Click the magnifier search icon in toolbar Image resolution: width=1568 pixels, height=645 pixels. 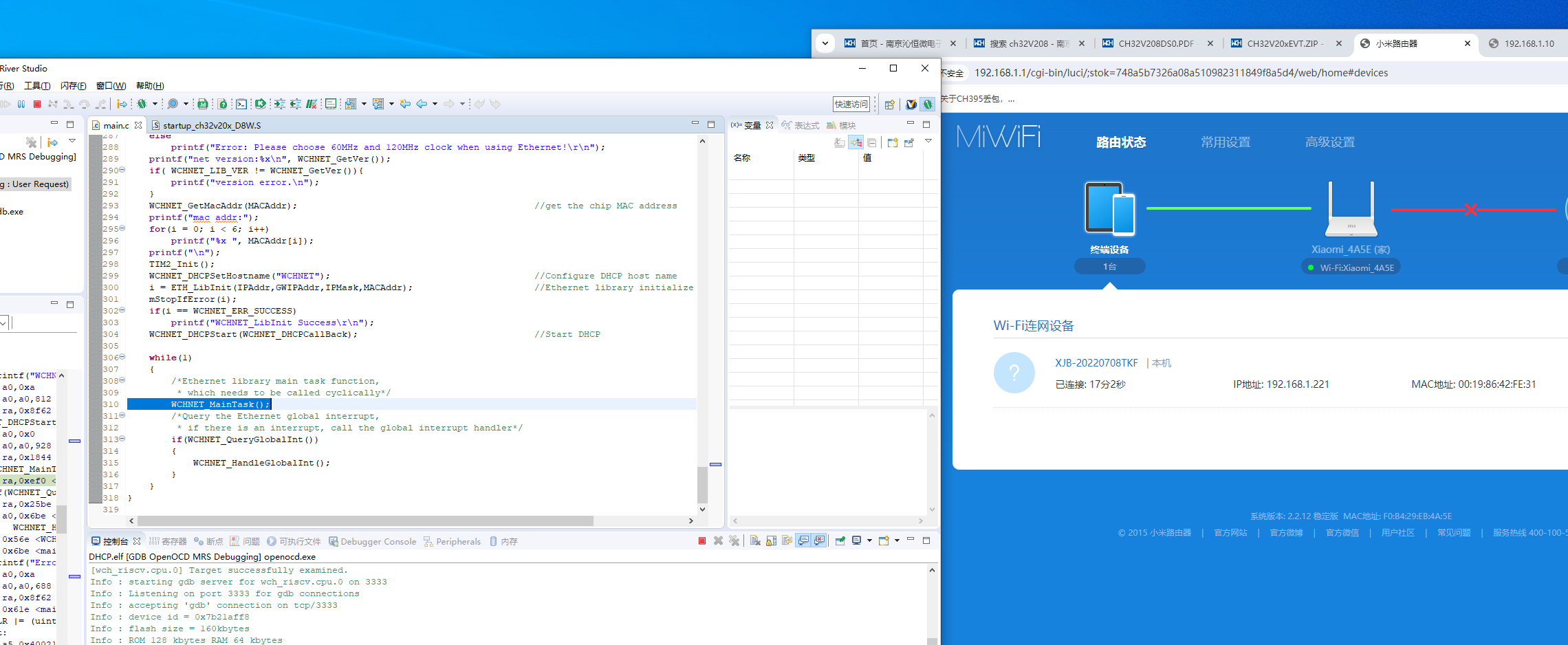(x=173, y=104)
